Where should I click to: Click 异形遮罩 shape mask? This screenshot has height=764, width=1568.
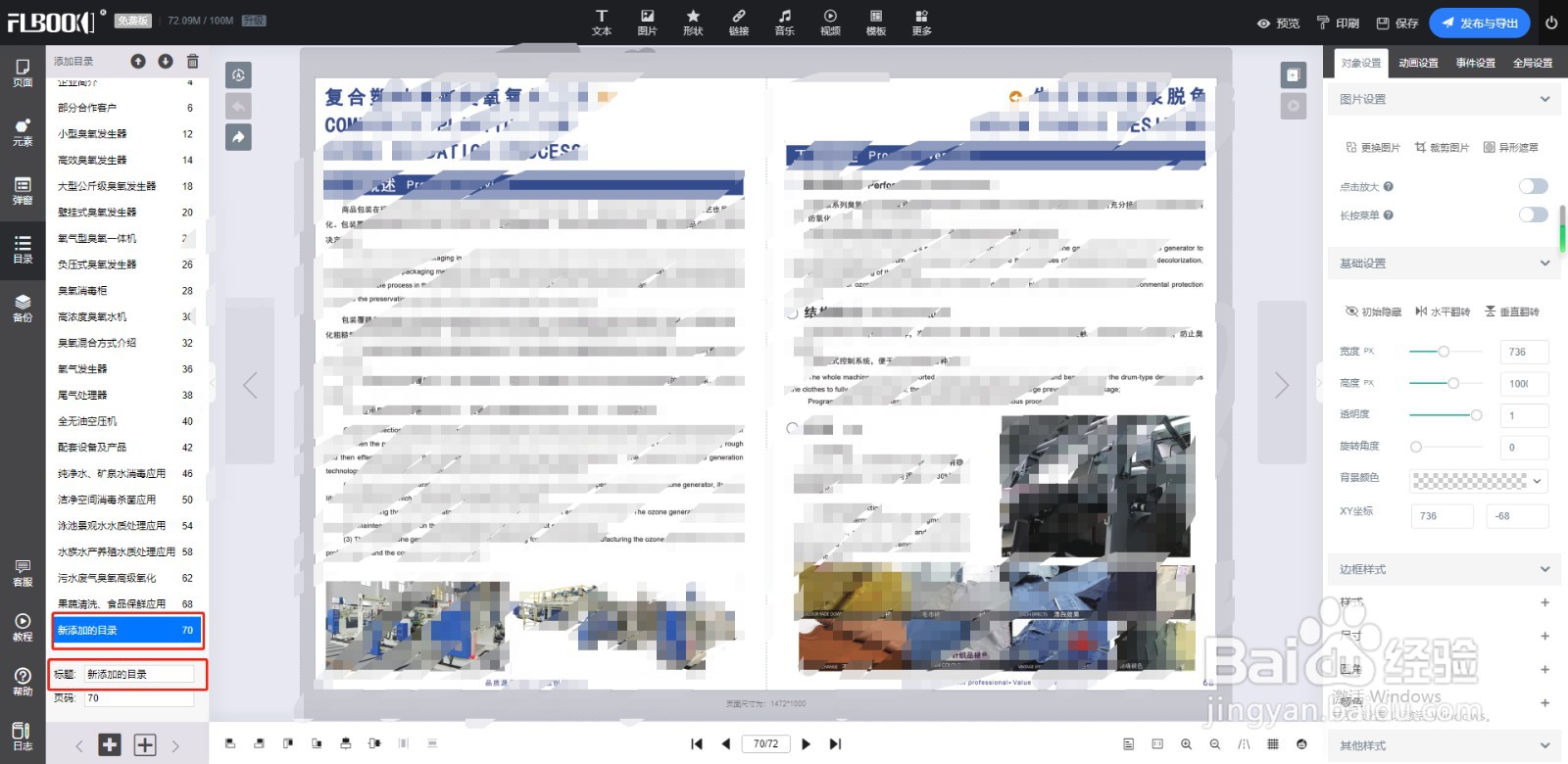[1510, 148]
